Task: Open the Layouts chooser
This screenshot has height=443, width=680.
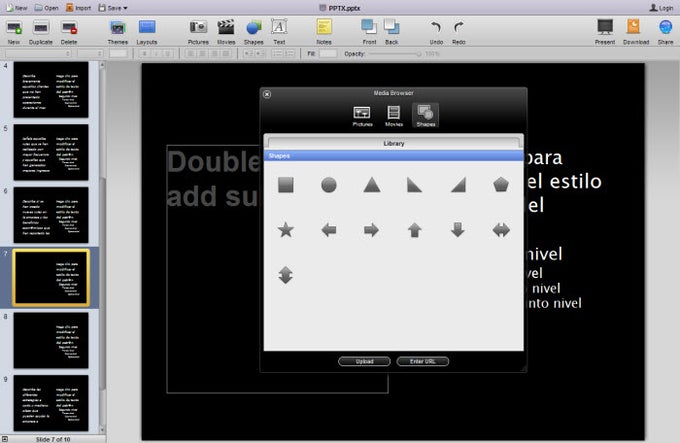Action: (147, 32)
